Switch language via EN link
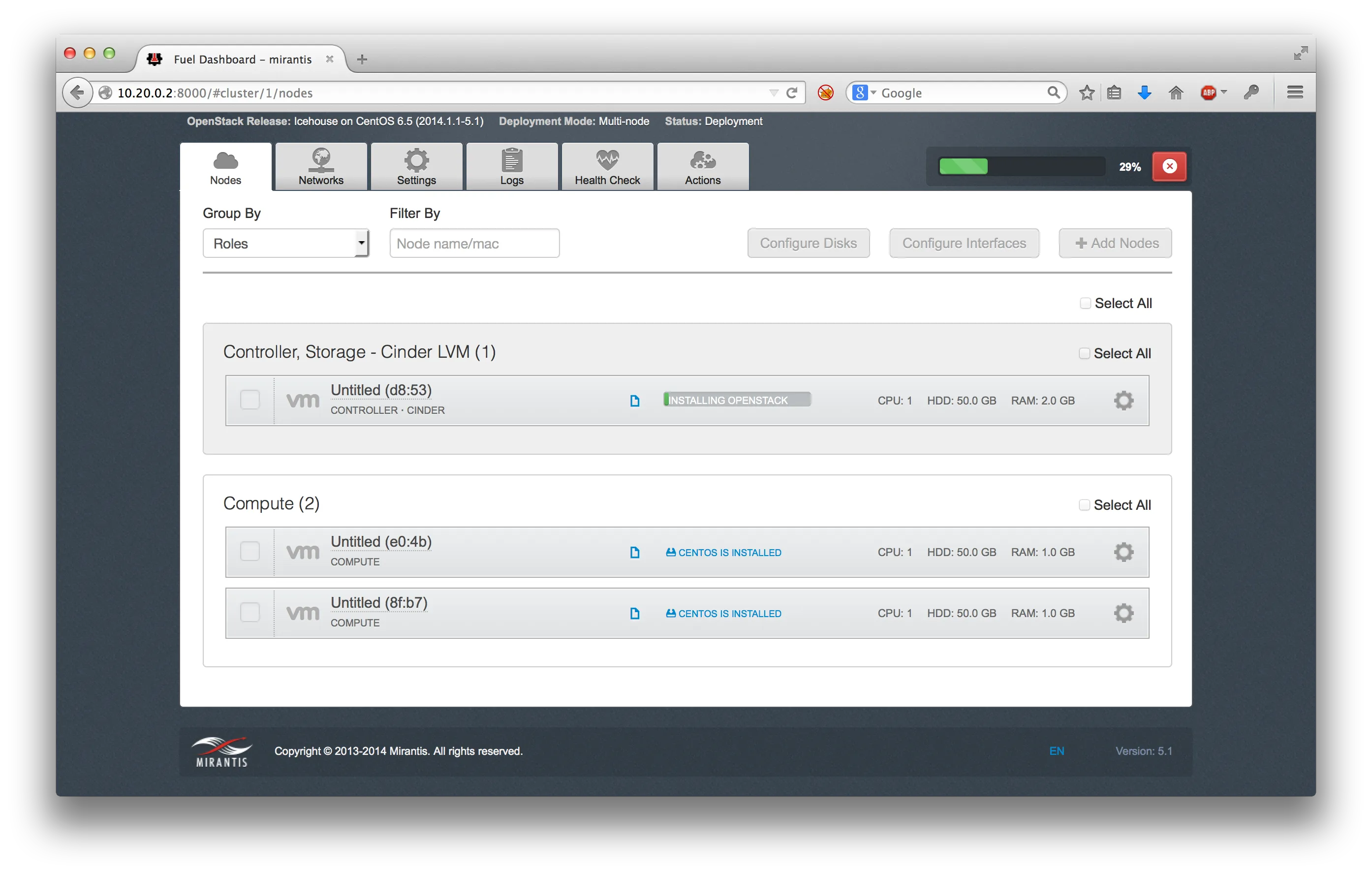The image size is (1372, 874). pos(1057,751)
